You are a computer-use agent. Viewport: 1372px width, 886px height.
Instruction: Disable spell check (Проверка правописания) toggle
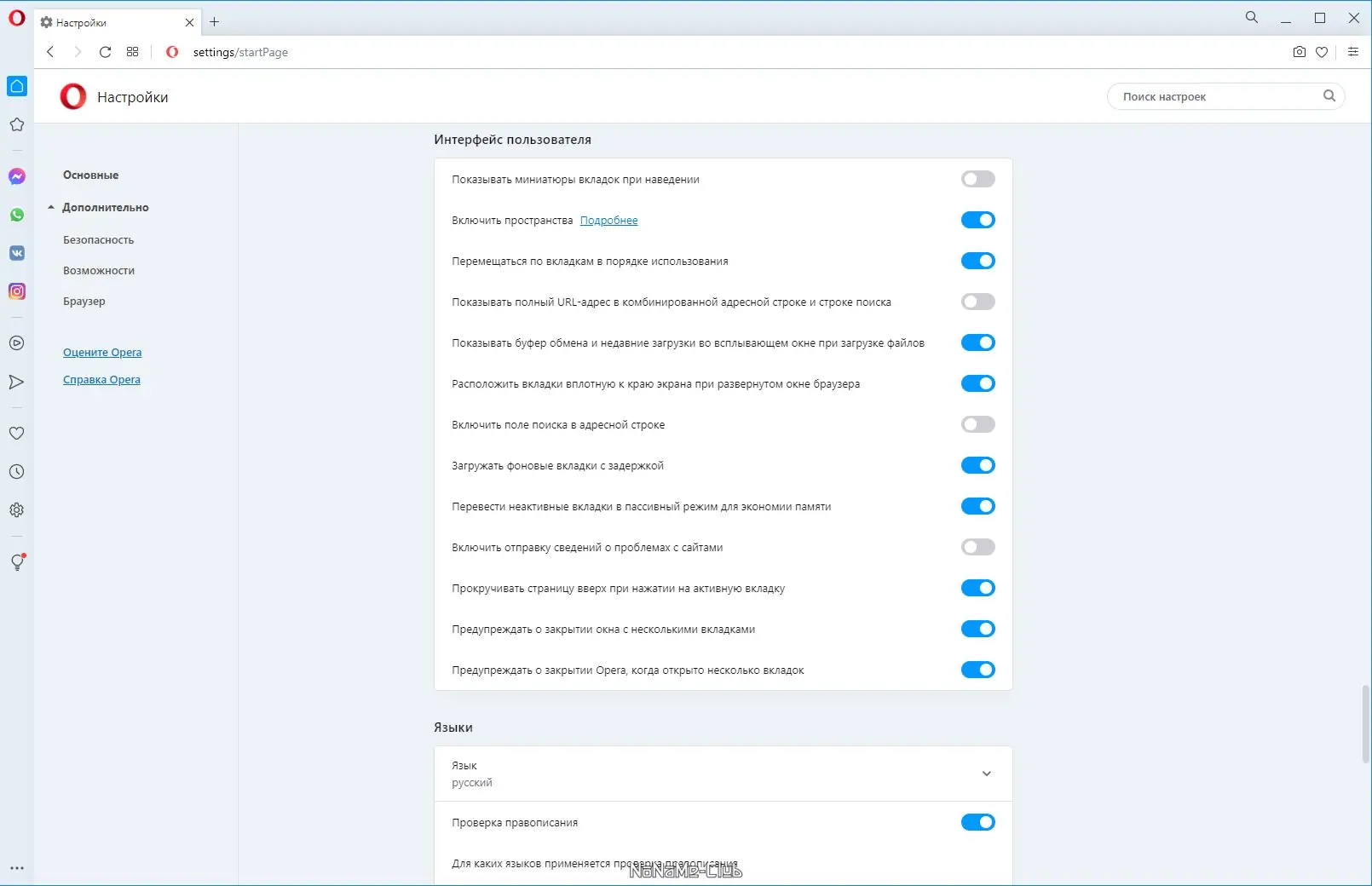(x=977, y=822)
